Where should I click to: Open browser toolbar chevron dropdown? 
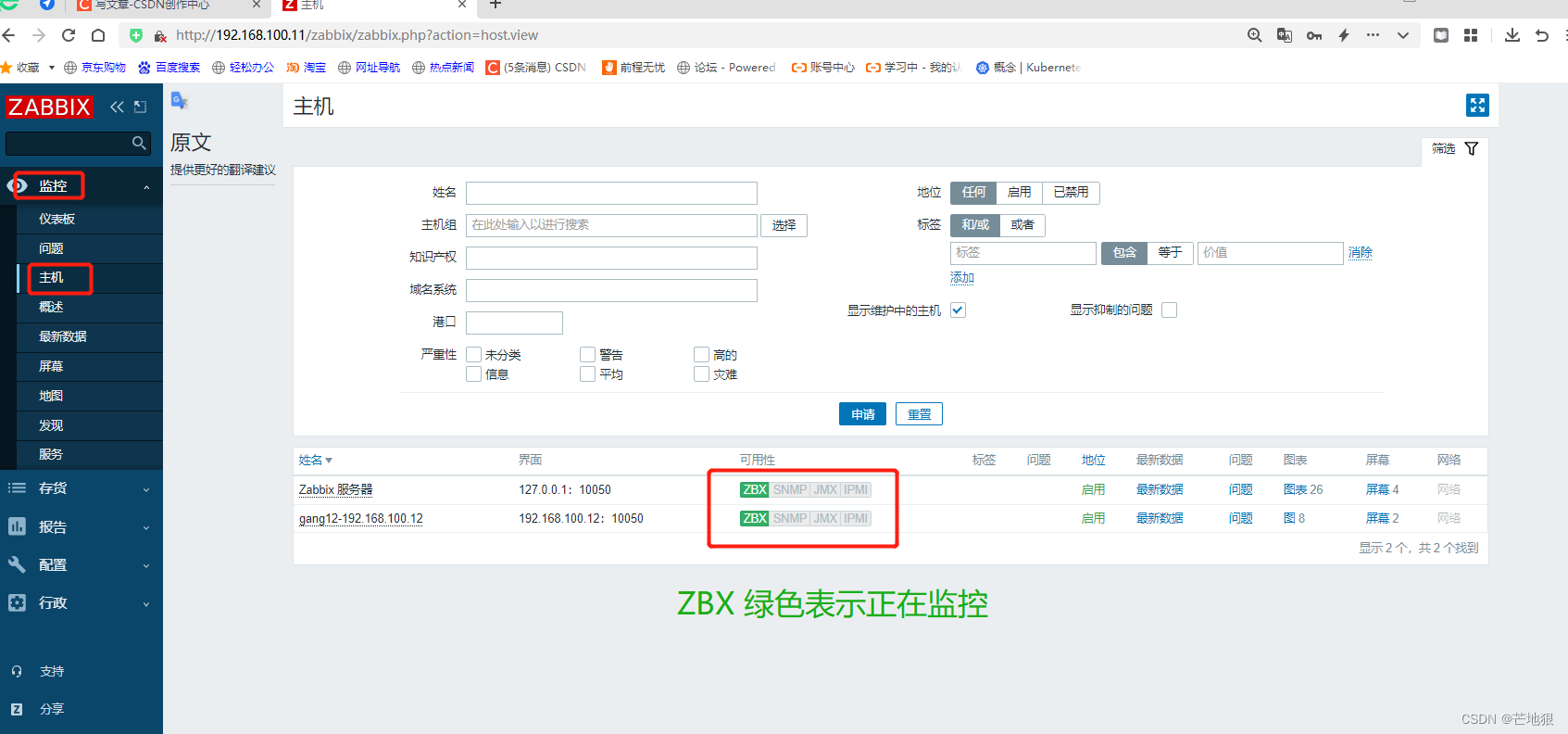(x=1403, y=35)
